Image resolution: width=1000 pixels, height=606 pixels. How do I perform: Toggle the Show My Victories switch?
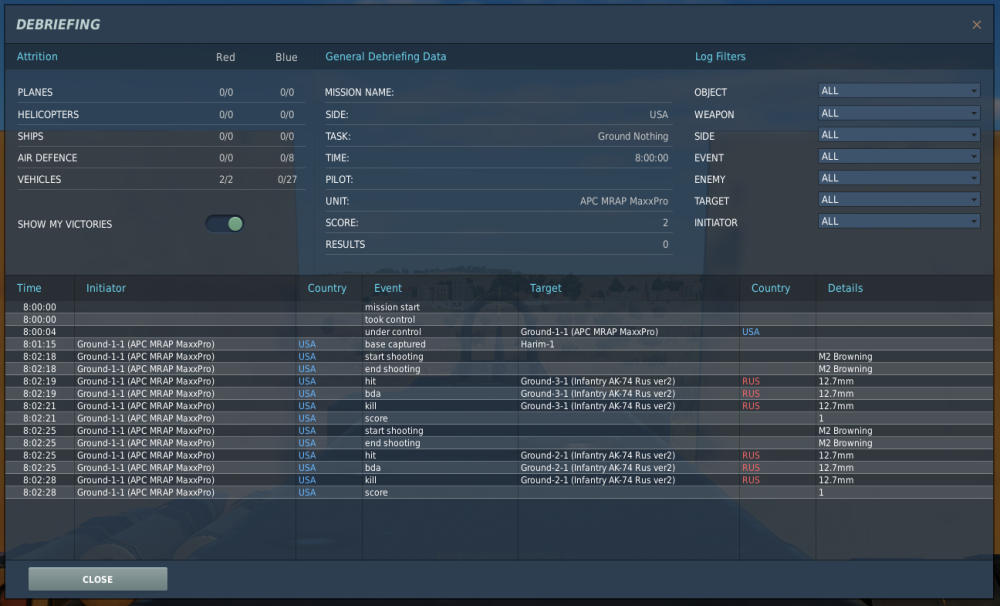tap(225, 224)
